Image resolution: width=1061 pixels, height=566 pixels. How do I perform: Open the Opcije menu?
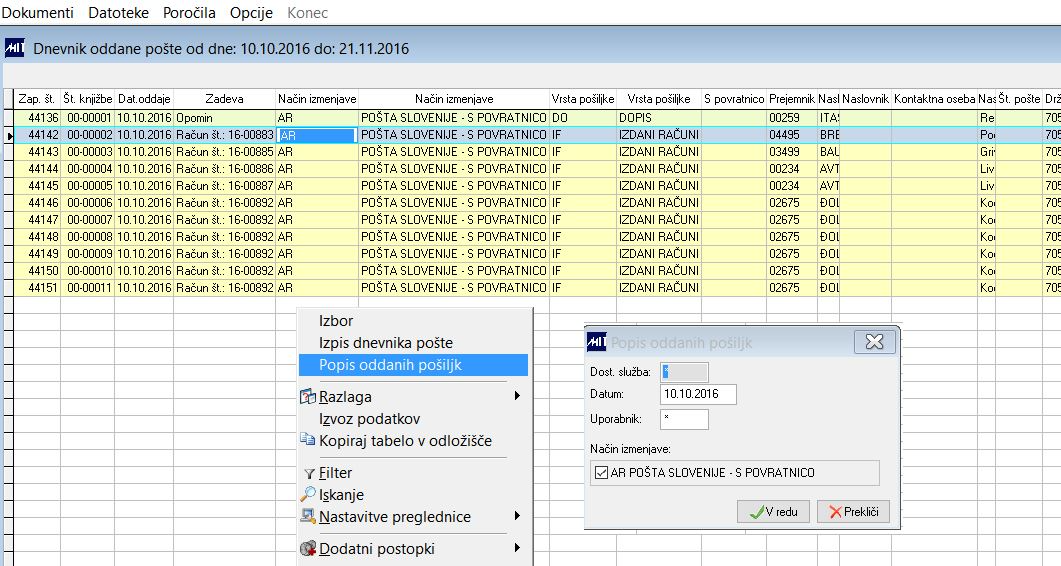pos(251,12)
